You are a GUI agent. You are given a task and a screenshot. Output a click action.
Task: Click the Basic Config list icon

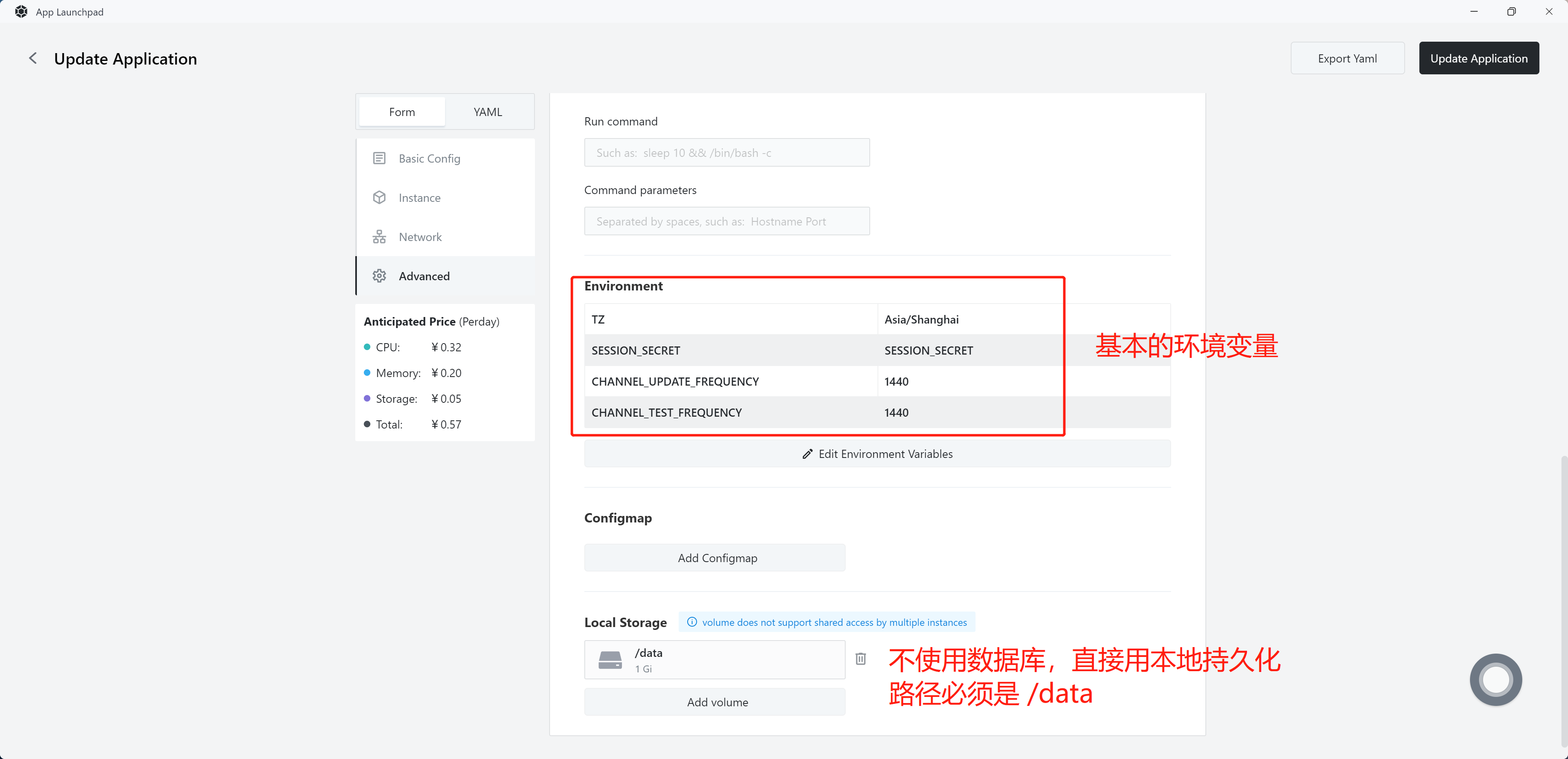(379, 158)
